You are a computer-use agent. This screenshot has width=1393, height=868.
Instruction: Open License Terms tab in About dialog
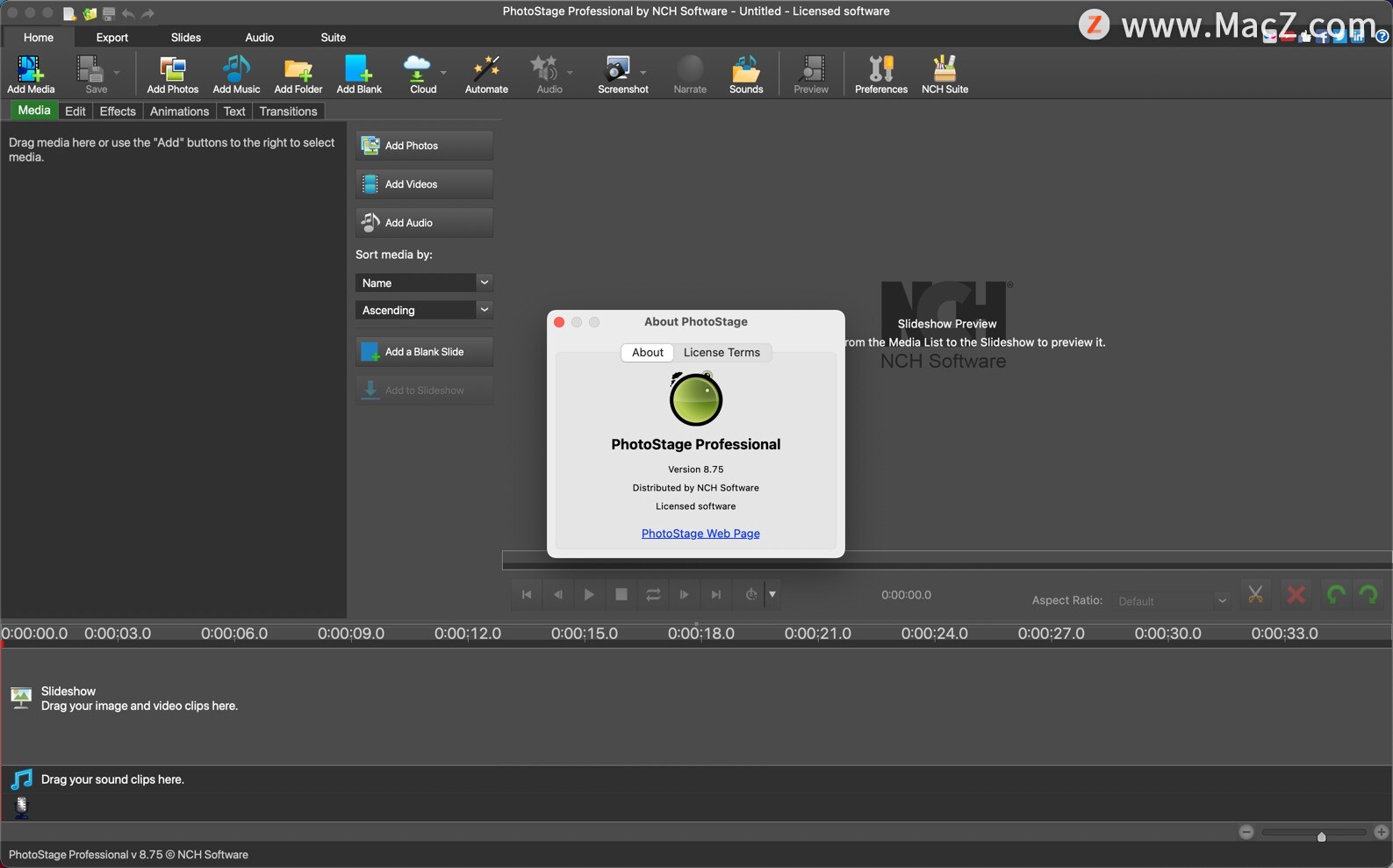[x=722, y=352]
